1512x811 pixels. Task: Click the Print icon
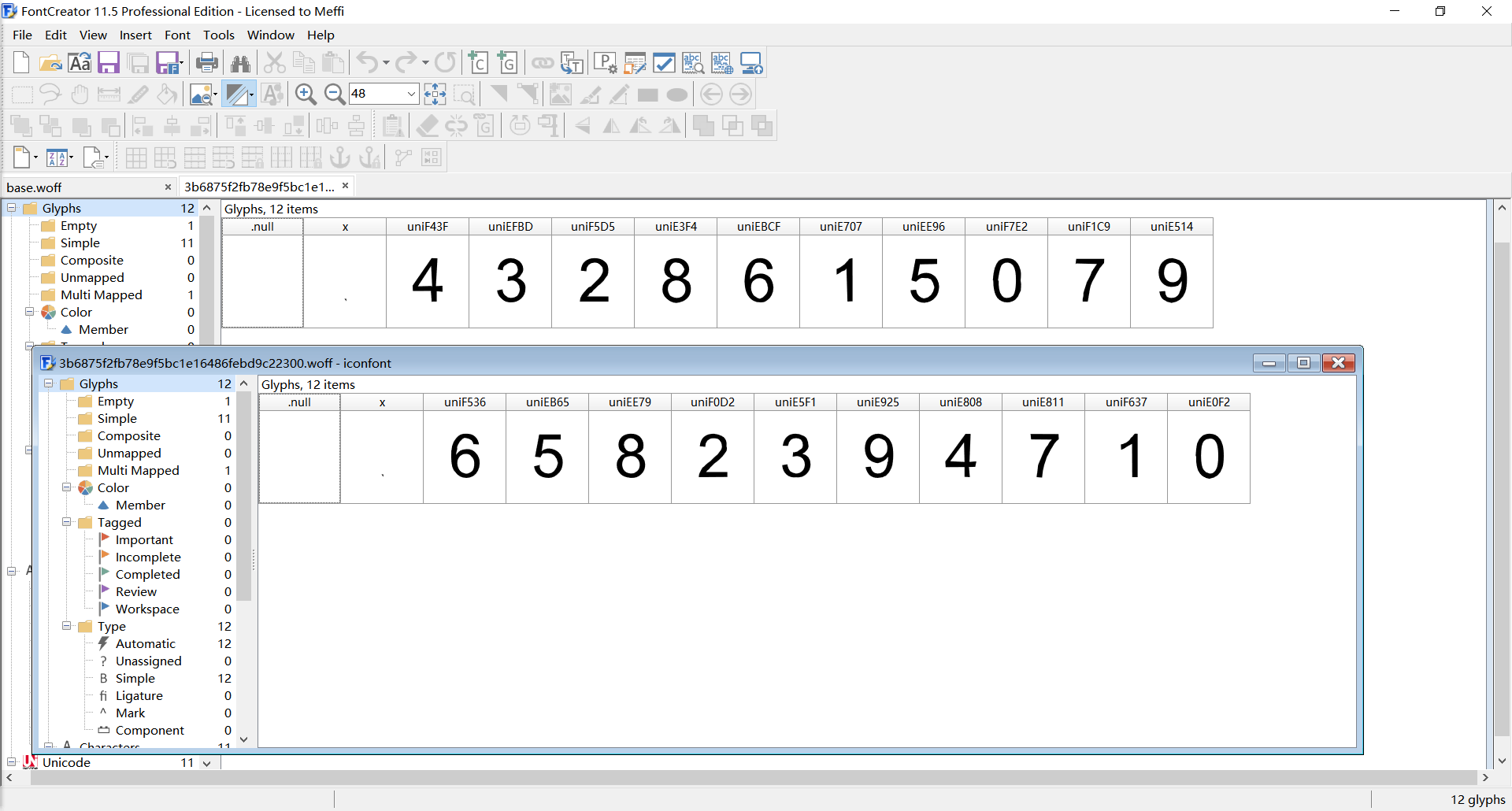207,62
